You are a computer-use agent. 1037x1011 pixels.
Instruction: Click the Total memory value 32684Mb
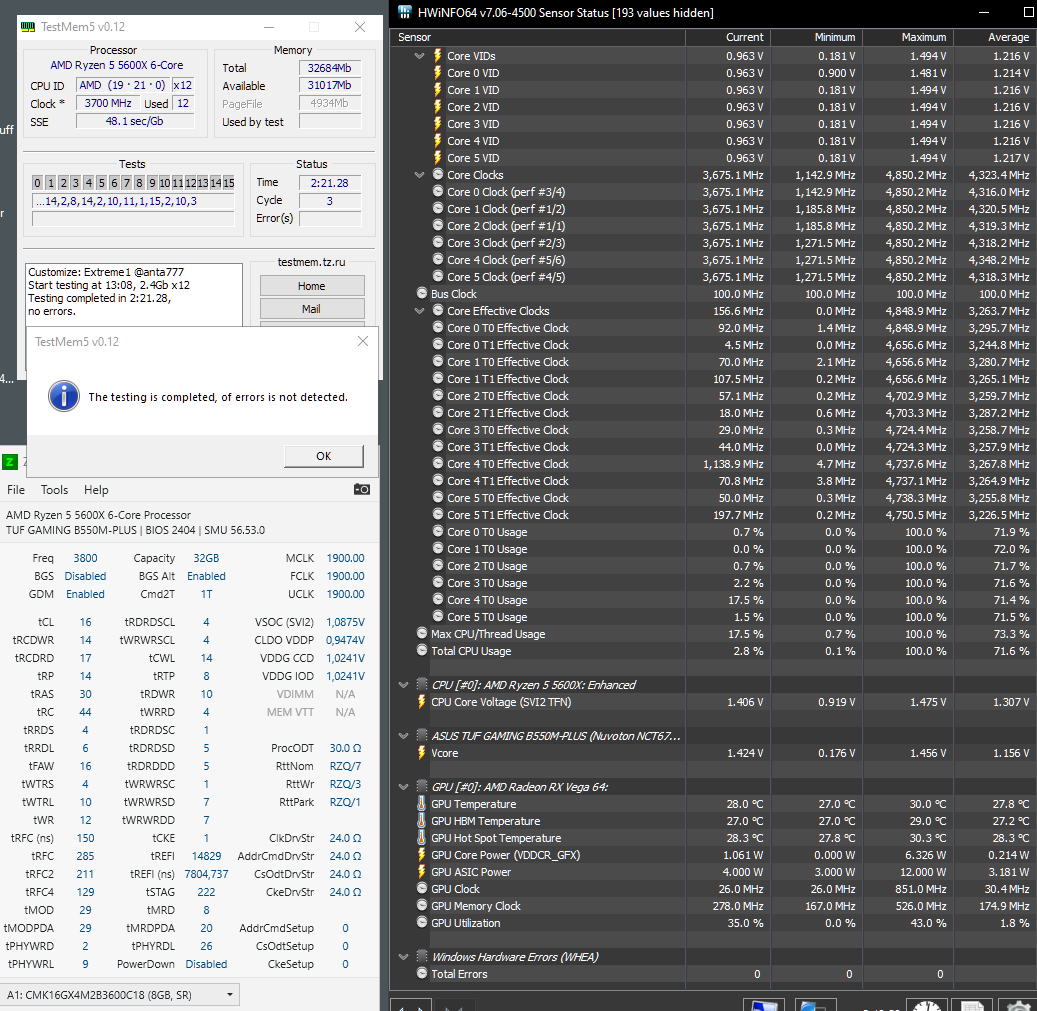(329, 67)
